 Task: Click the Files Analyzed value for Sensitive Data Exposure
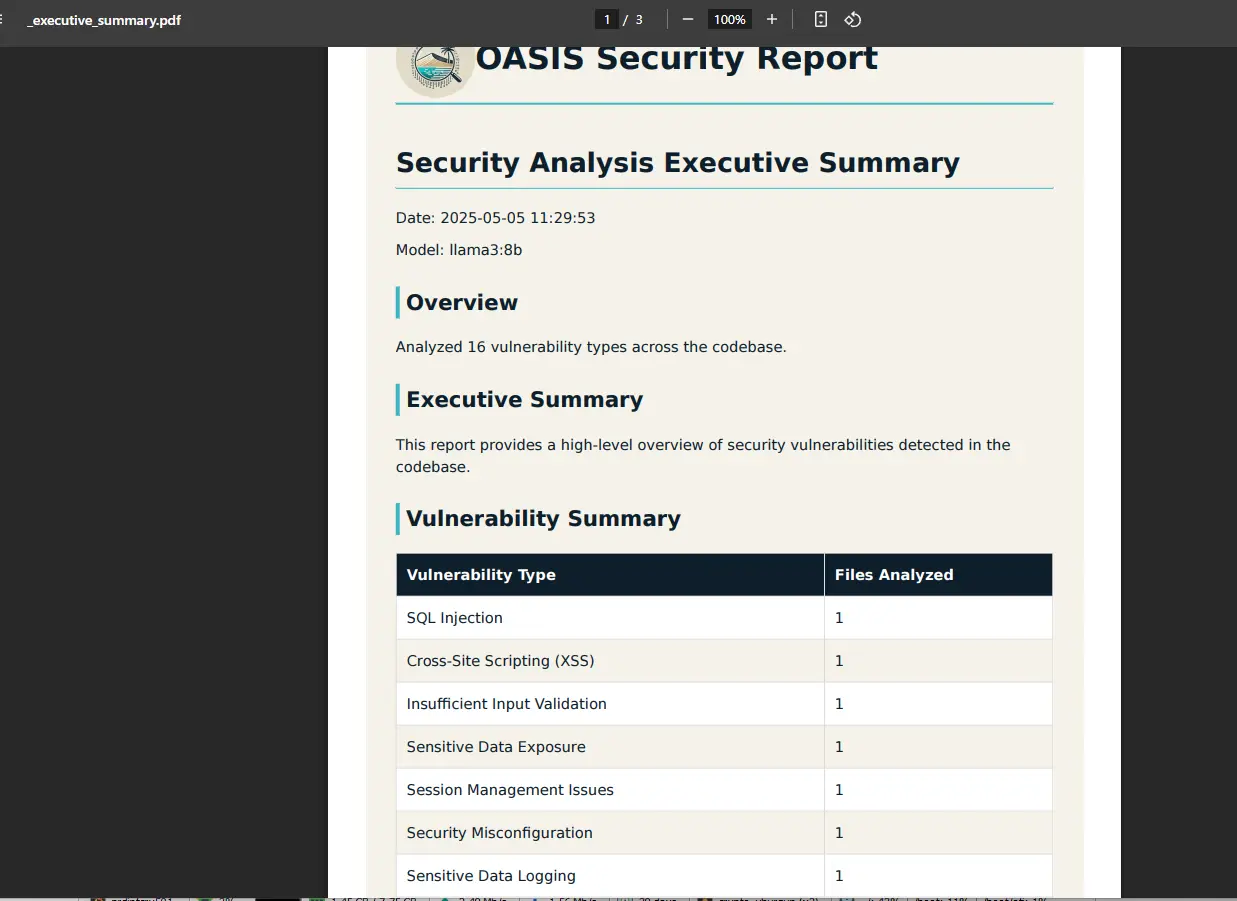point(938,747)
